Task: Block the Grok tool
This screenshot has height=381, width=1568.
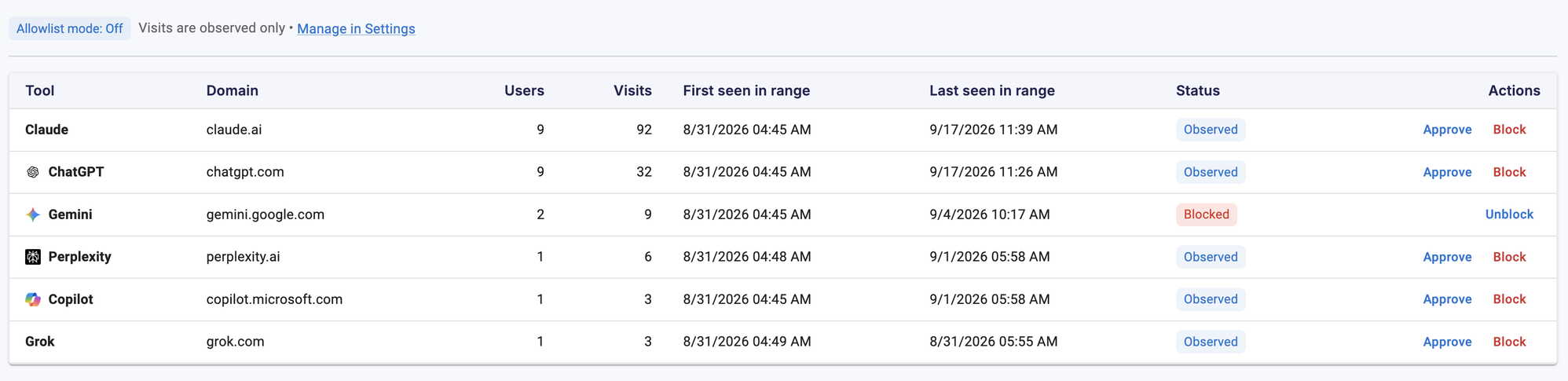Action: pos(1509,342)
